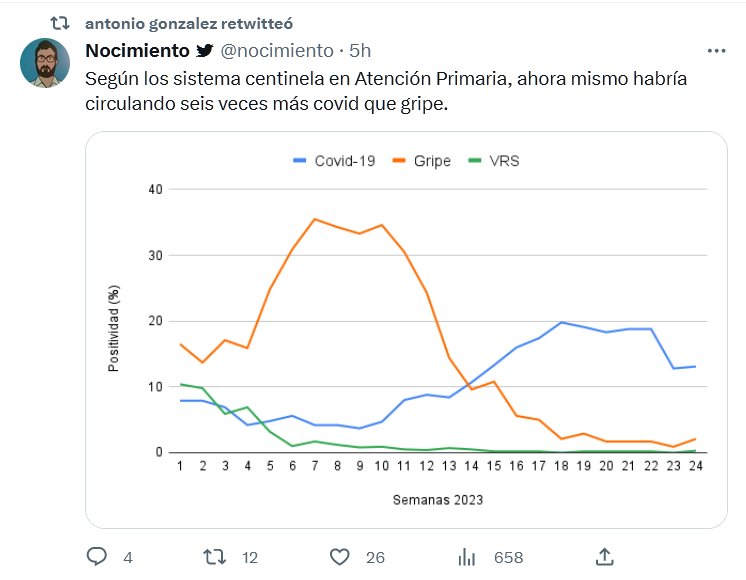Open the @nocimiento handle link
Viewport: 746px width, 580px height.
[276, 51]
